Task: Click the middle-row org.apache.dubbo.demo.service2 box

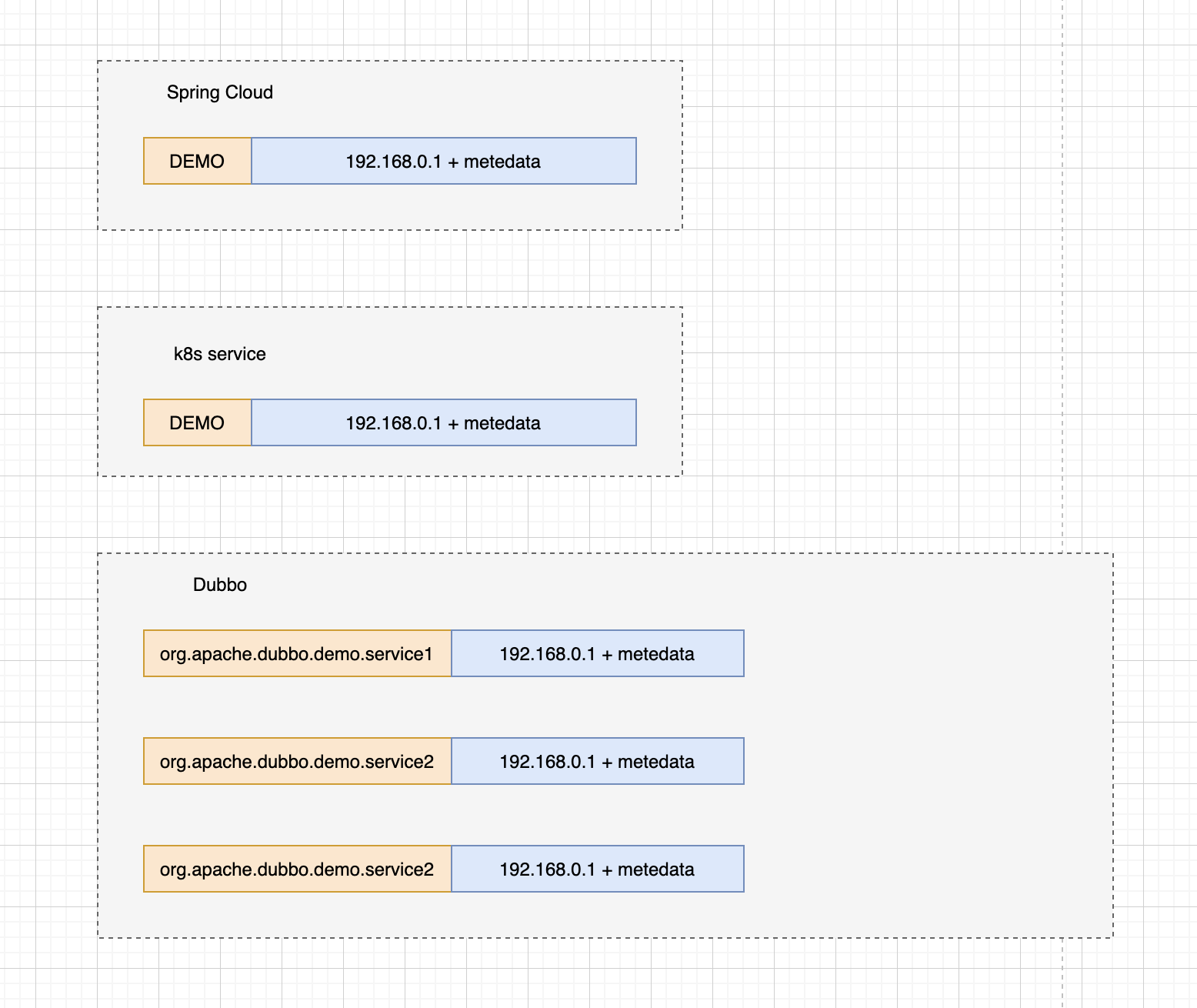Action: [297, 762]
